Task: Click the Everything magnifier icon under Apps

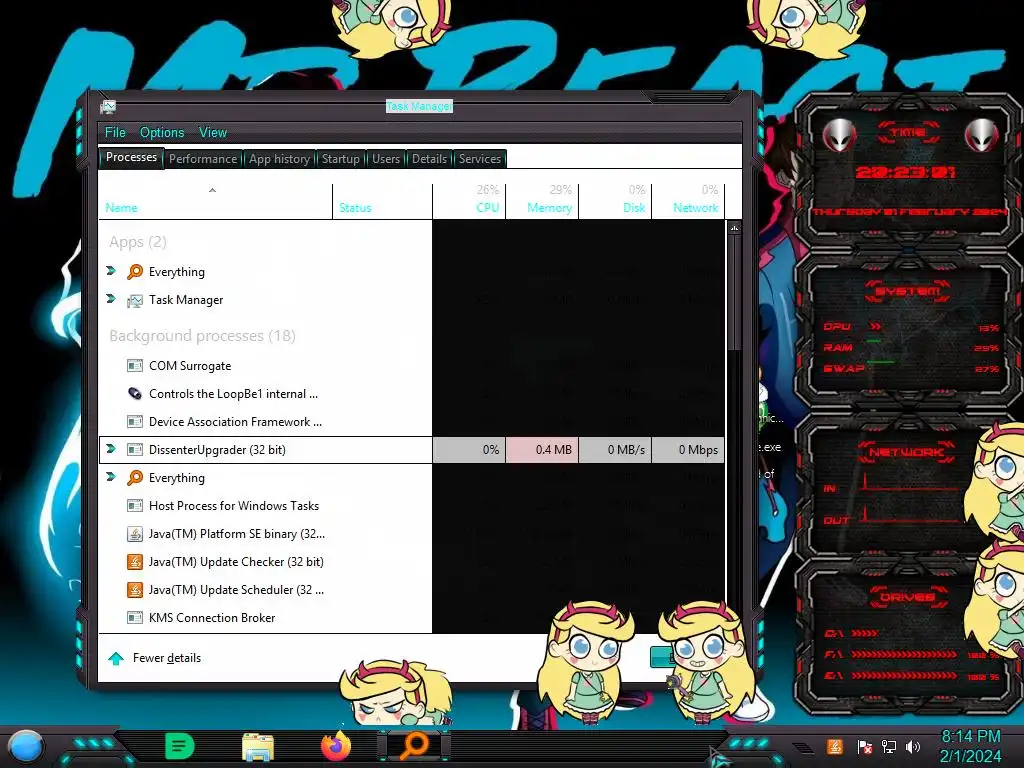Action: pyautogui.click(x=135, y=272)
